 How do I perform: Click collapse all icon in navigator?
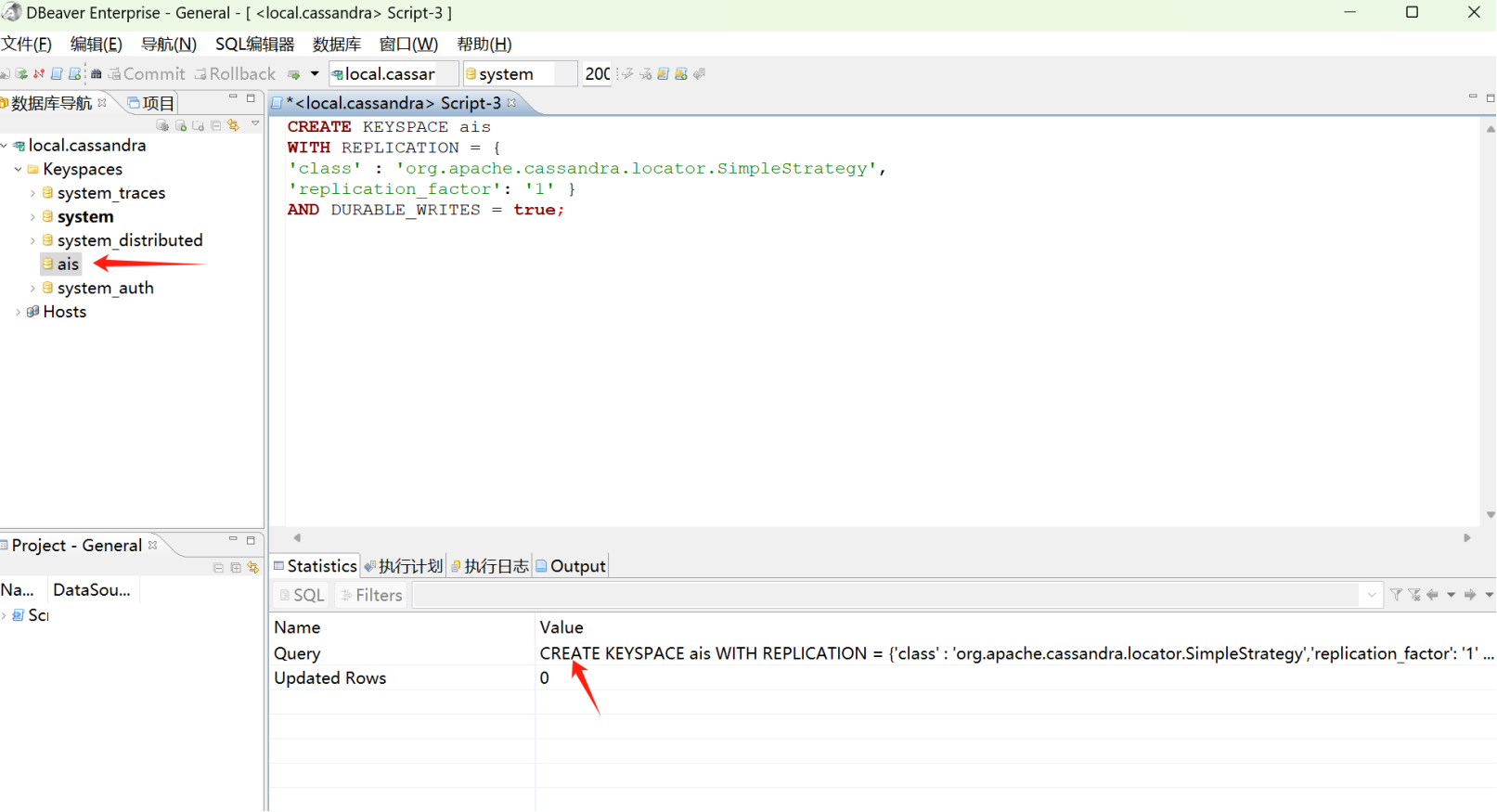tap(216, 125)
